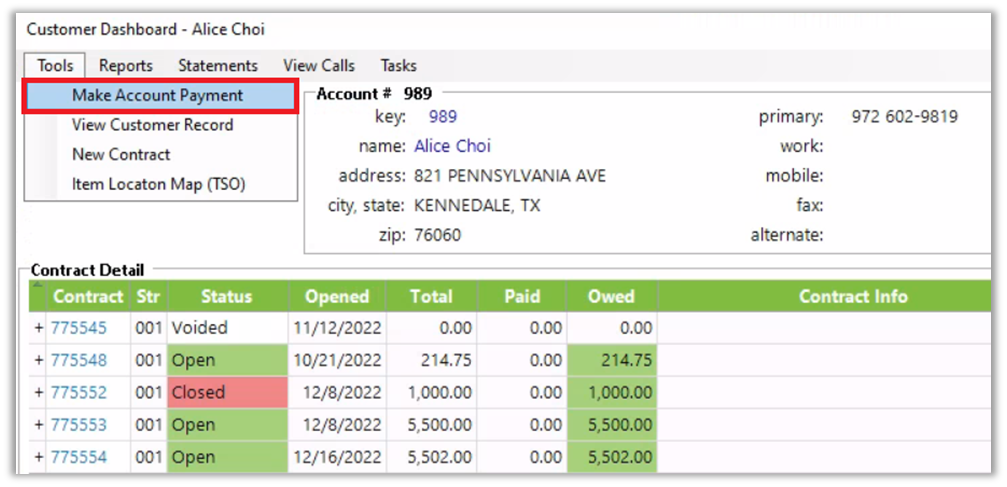Open Item Locaton Map (TSO)
Screen dimensions: 1007x487
[x=158, y=184]
